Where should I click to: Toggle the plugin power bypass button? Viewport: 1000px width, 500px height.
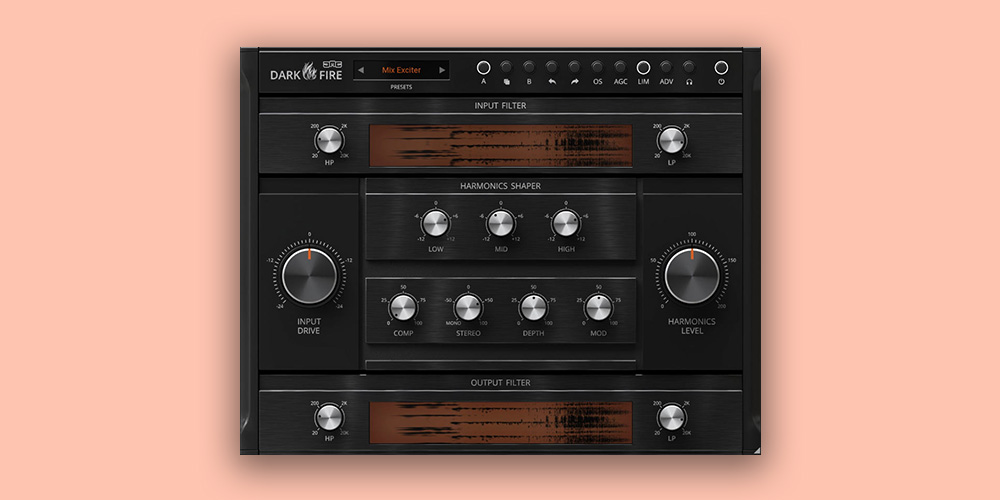point(721,67)
